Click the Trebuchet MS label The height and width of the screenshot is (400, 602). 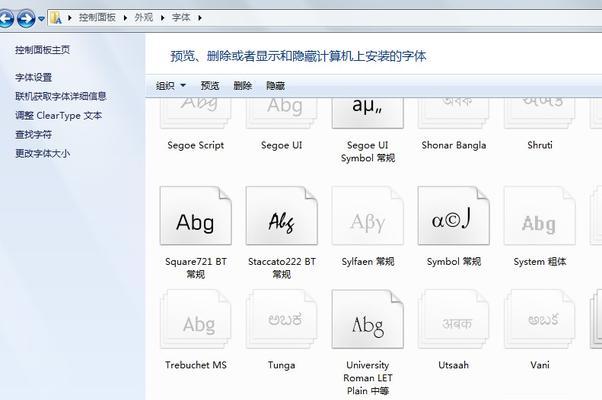point(196,365)
